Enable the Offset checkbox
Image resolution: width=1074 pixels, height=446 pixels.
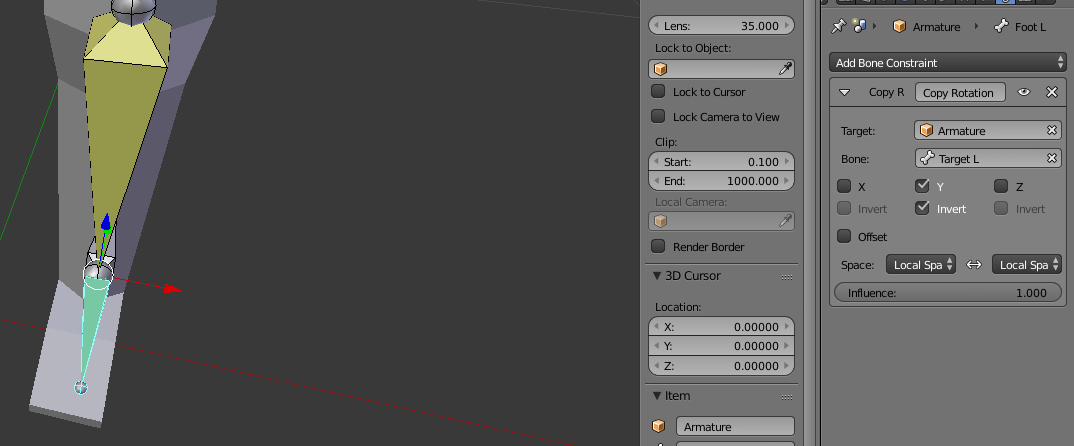coord(845,236)
